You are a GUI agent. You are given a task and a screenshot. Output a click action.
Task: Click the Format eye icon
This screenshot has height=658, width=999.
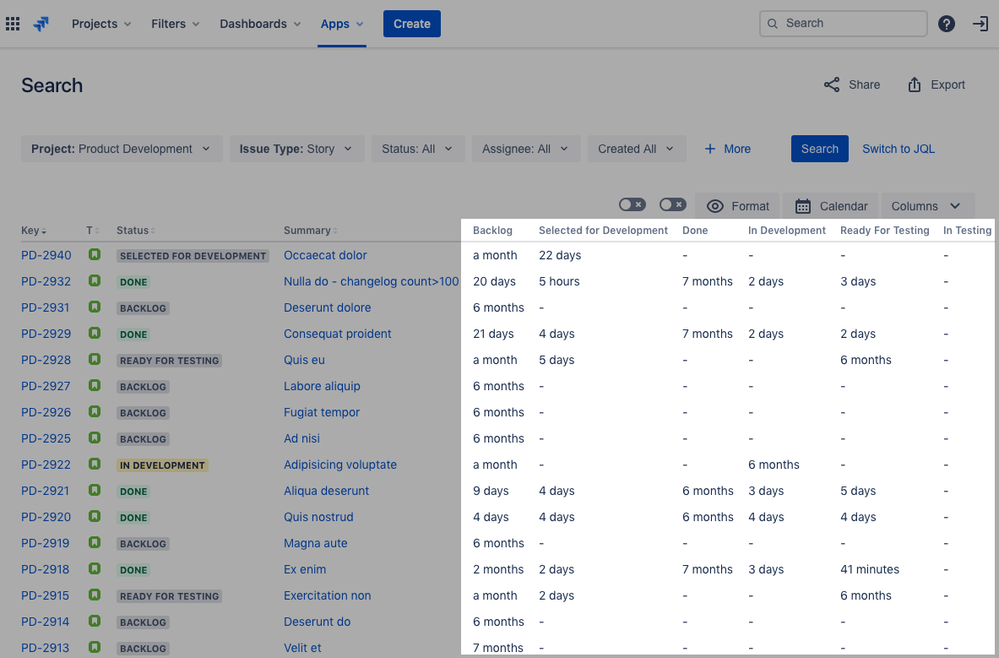(715, 206)
